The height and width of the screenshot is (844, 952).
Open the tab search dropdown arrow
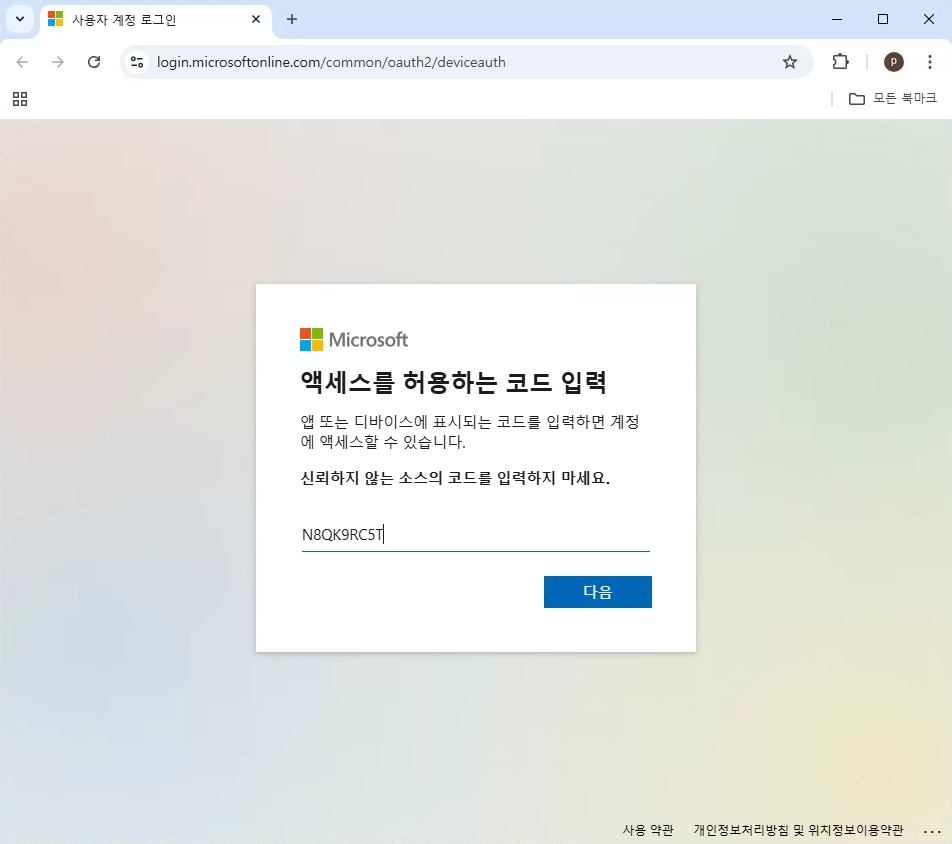click(20, 19)
